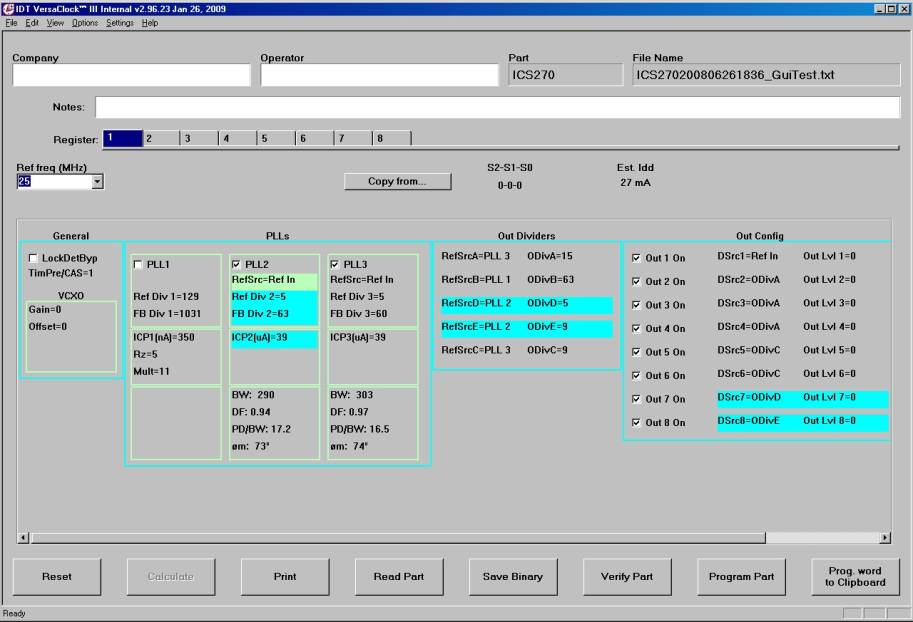Click the Ref Div 1=129 value
The height and width of the screenshot is (622, 913).
pyautogui.click(x=166, y=297)
